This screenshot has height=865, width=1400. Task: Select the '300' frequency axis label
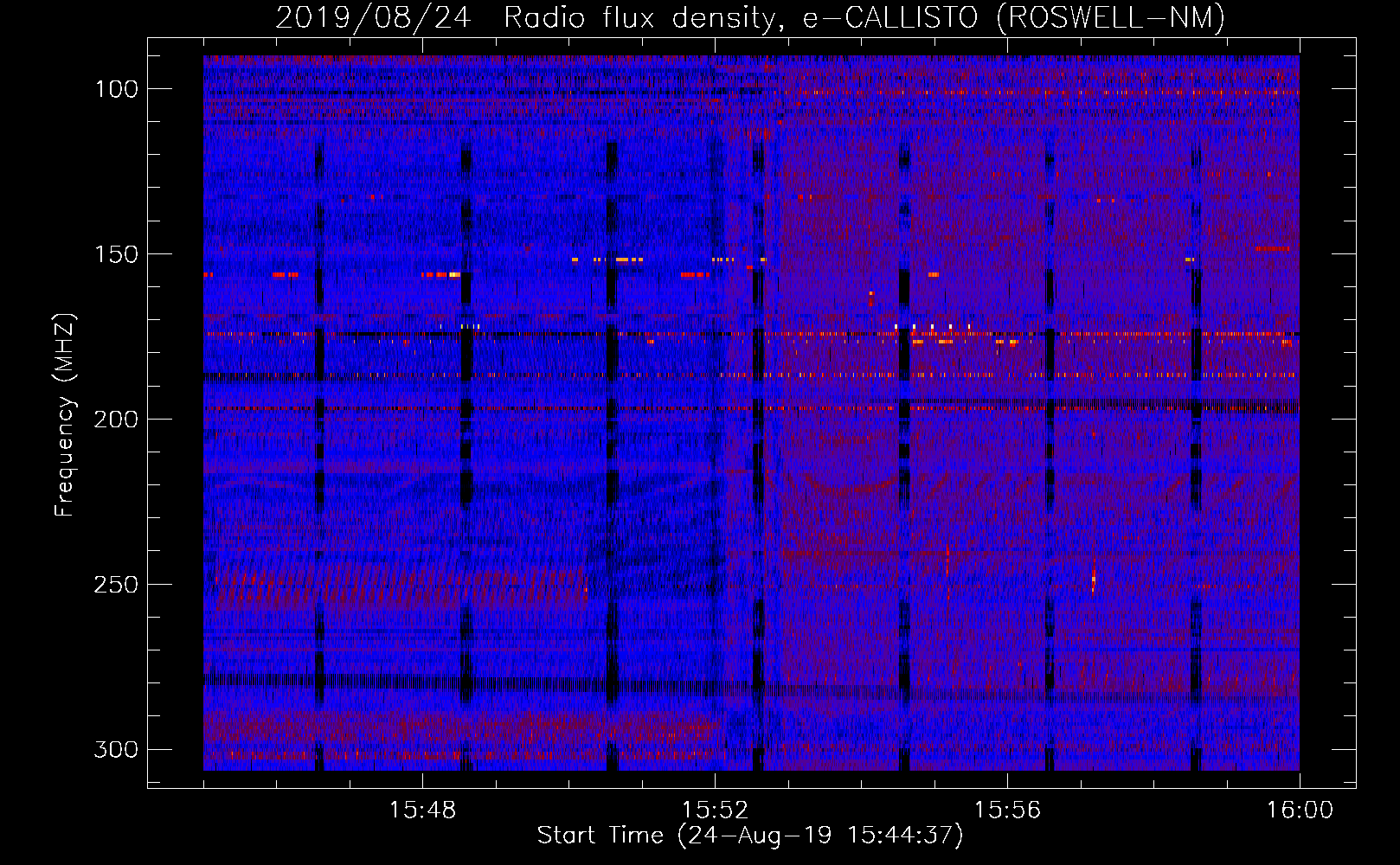tap(116, 750)
